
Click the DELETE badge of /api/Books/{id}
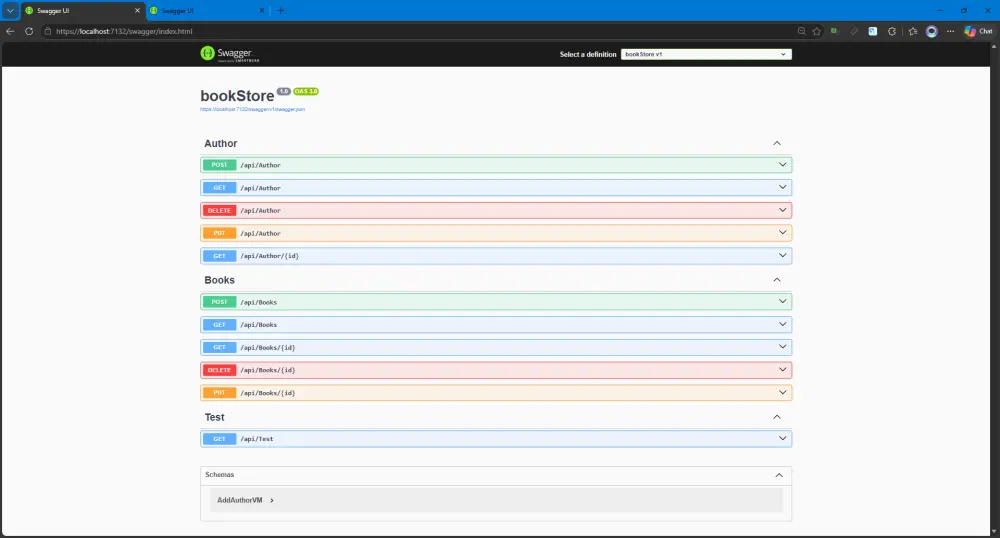tap(219, 370)
